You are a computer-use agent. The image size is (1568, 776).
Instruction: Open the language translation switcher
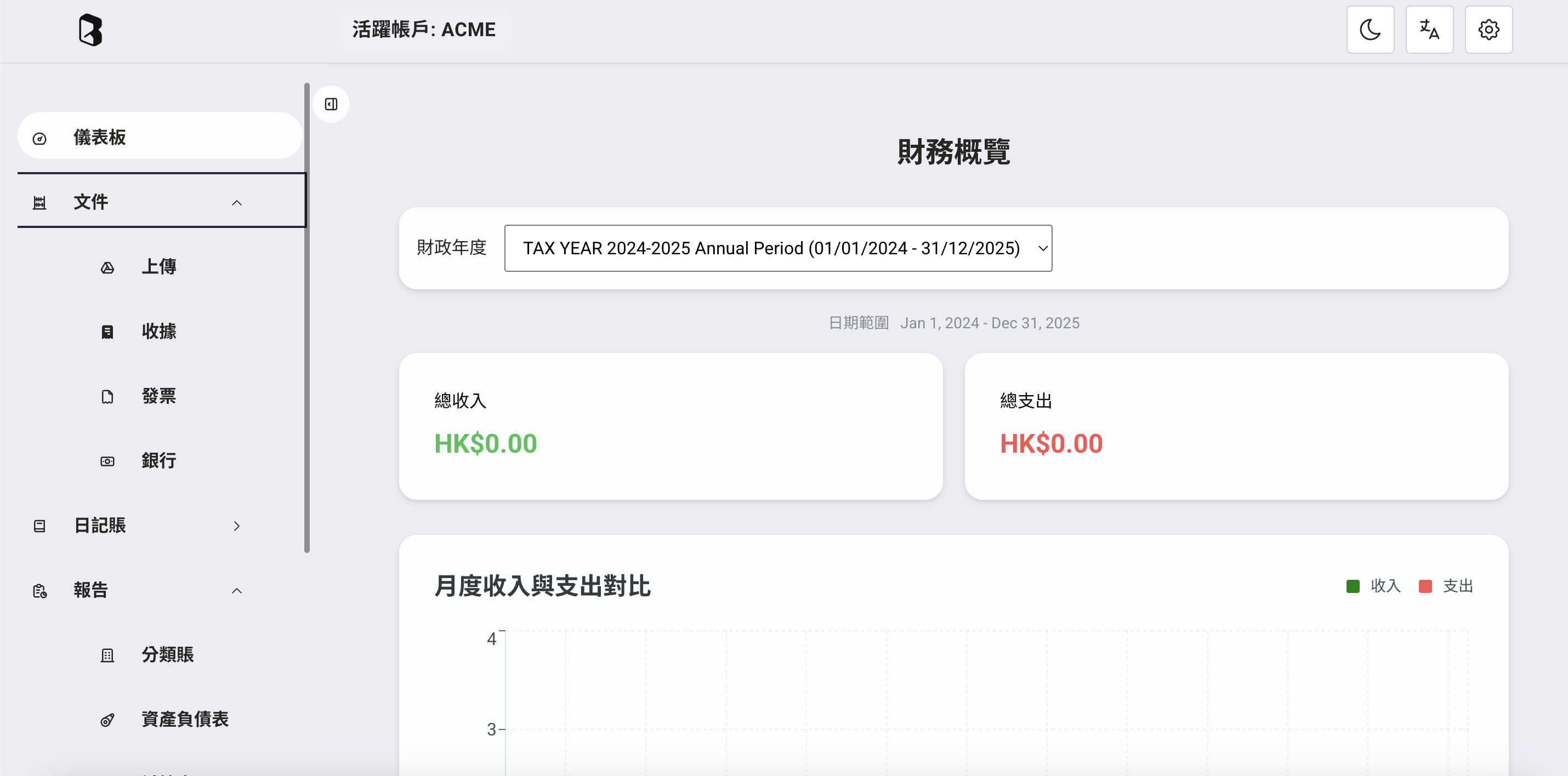(x=1429, y=30)
